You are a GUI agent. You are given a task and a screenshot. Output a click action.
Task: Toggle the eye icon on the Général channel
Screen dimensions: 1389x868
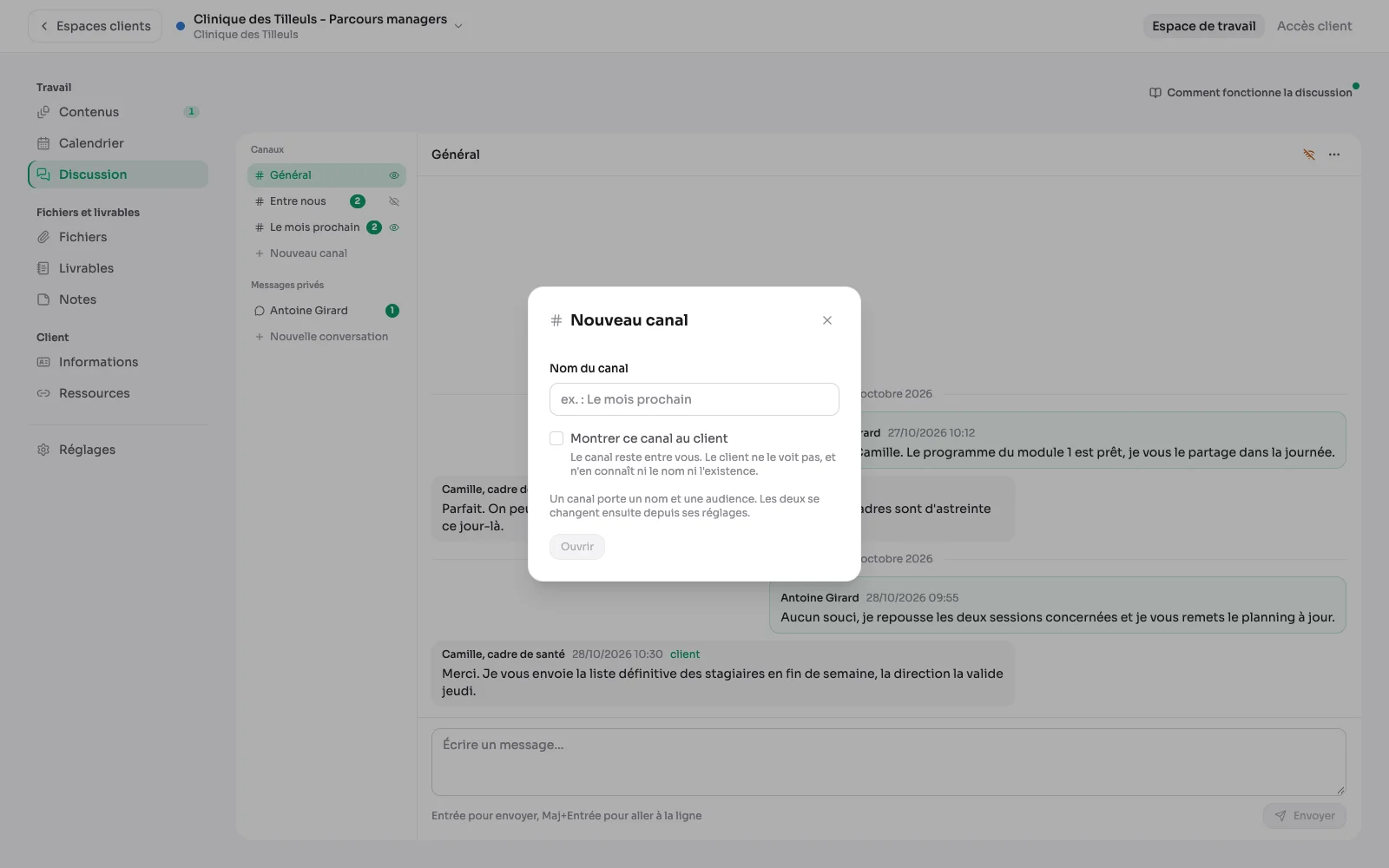(x=394, y=175)
